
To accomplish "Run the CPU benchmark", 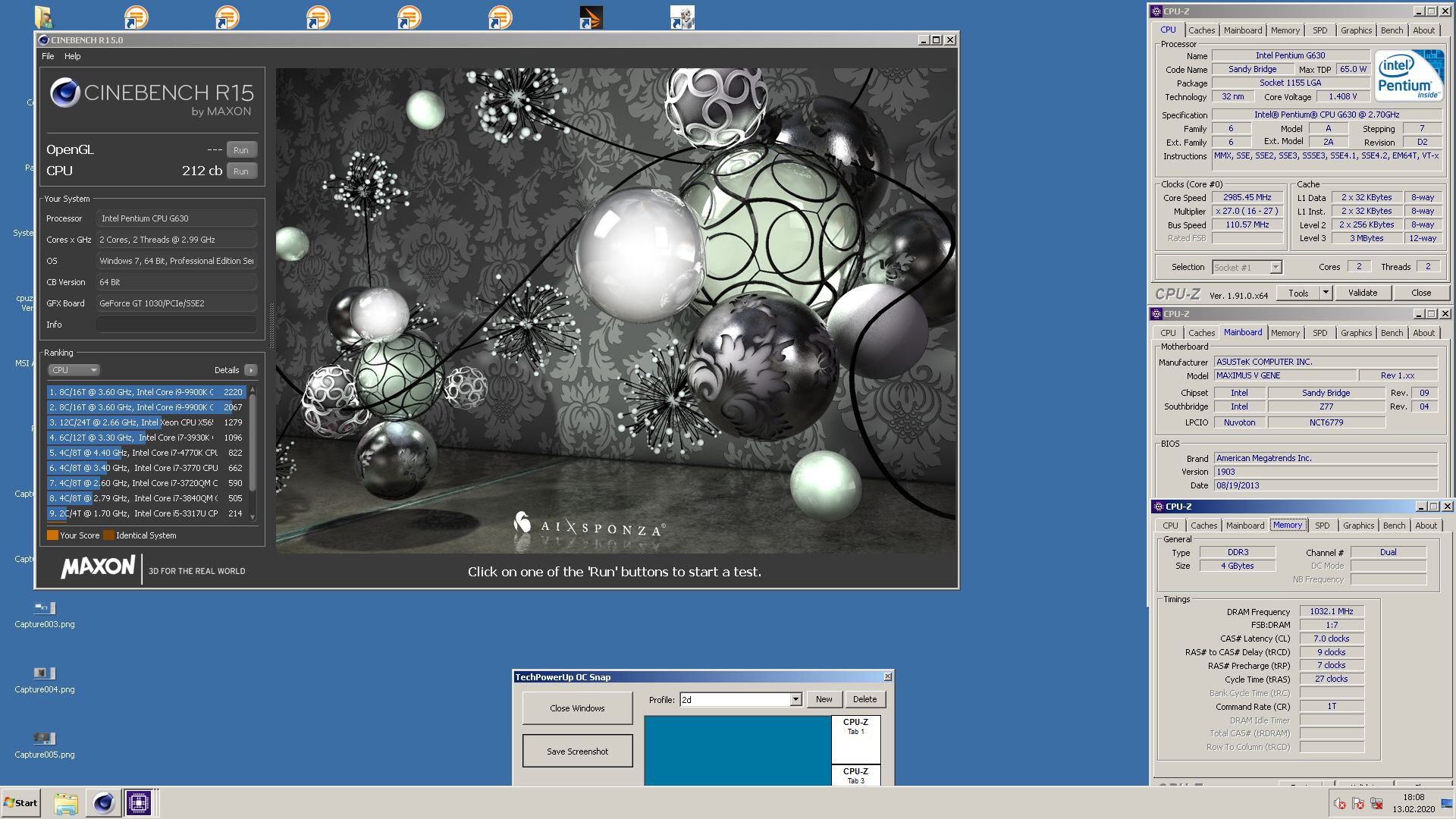I will (241, 171).
